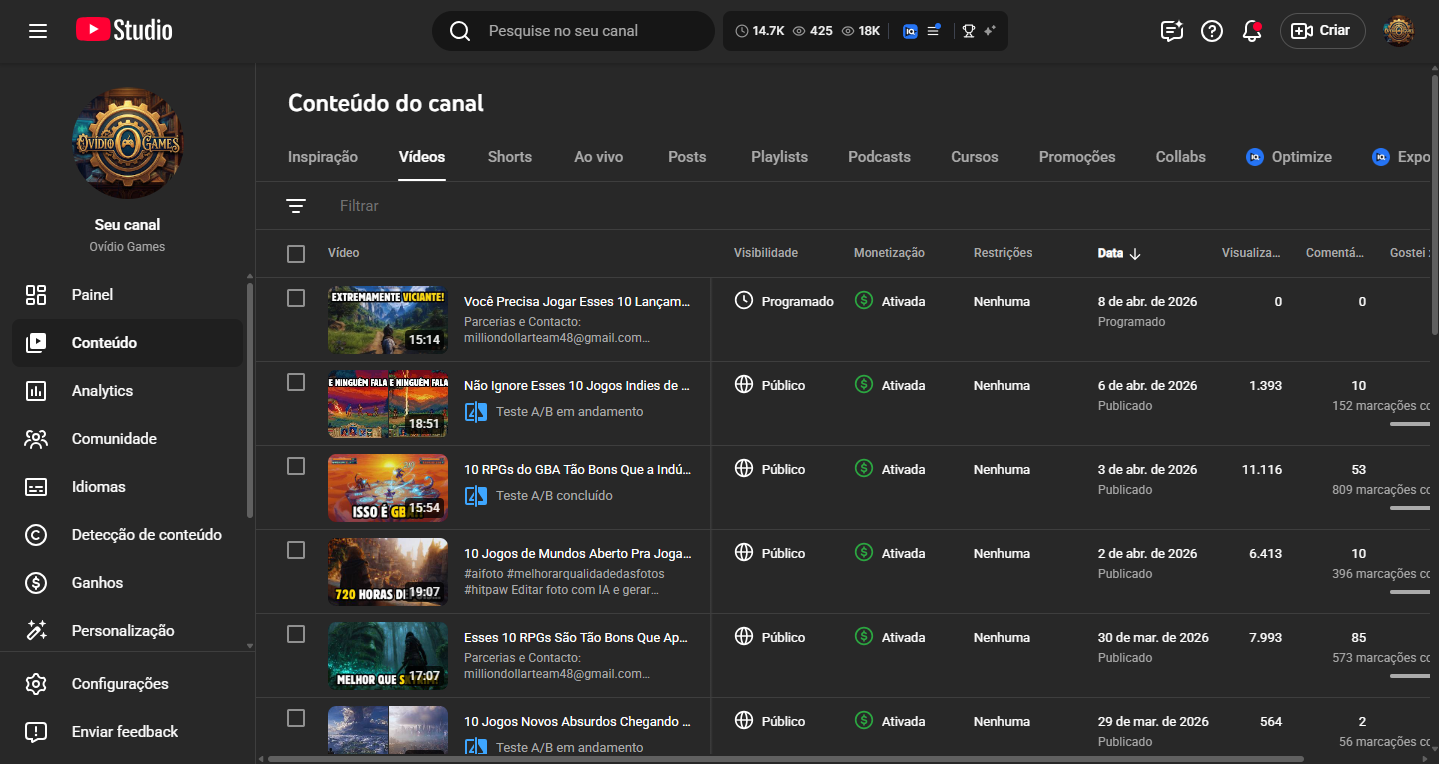Click the vidIQ trophy icon in top bar
The height and width of the screenshot is (764, 1439).
[x=968, y=31]
